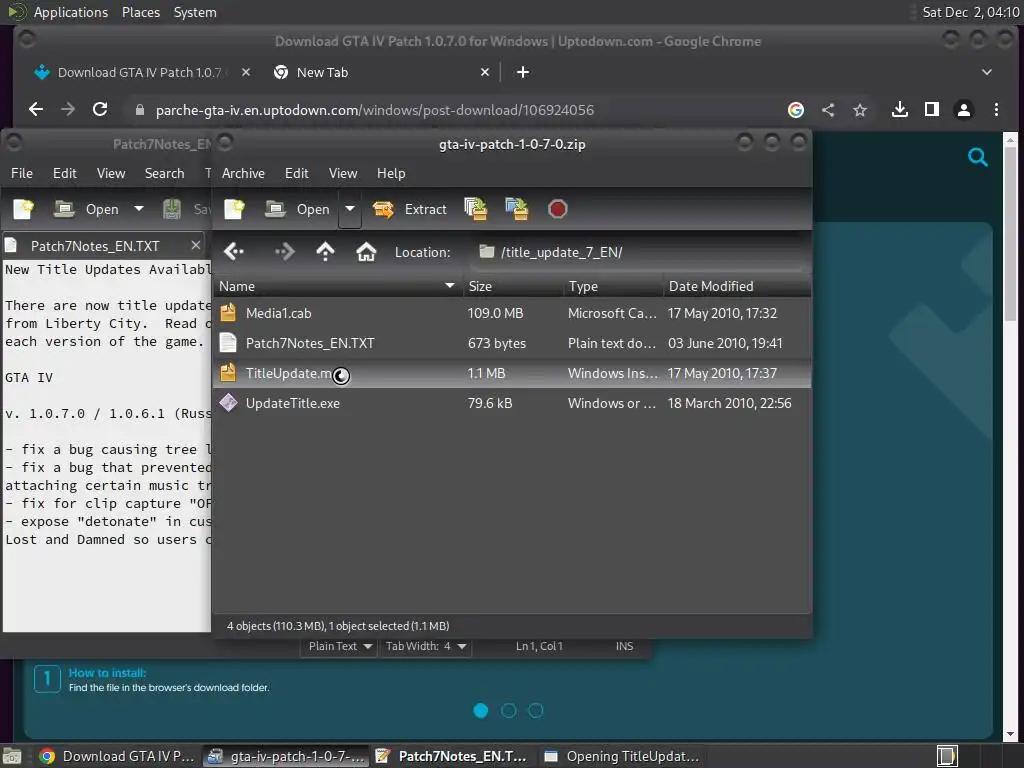Open Search menu in text editor
This screenshot has width=1024, height=768.
point(165,173)
